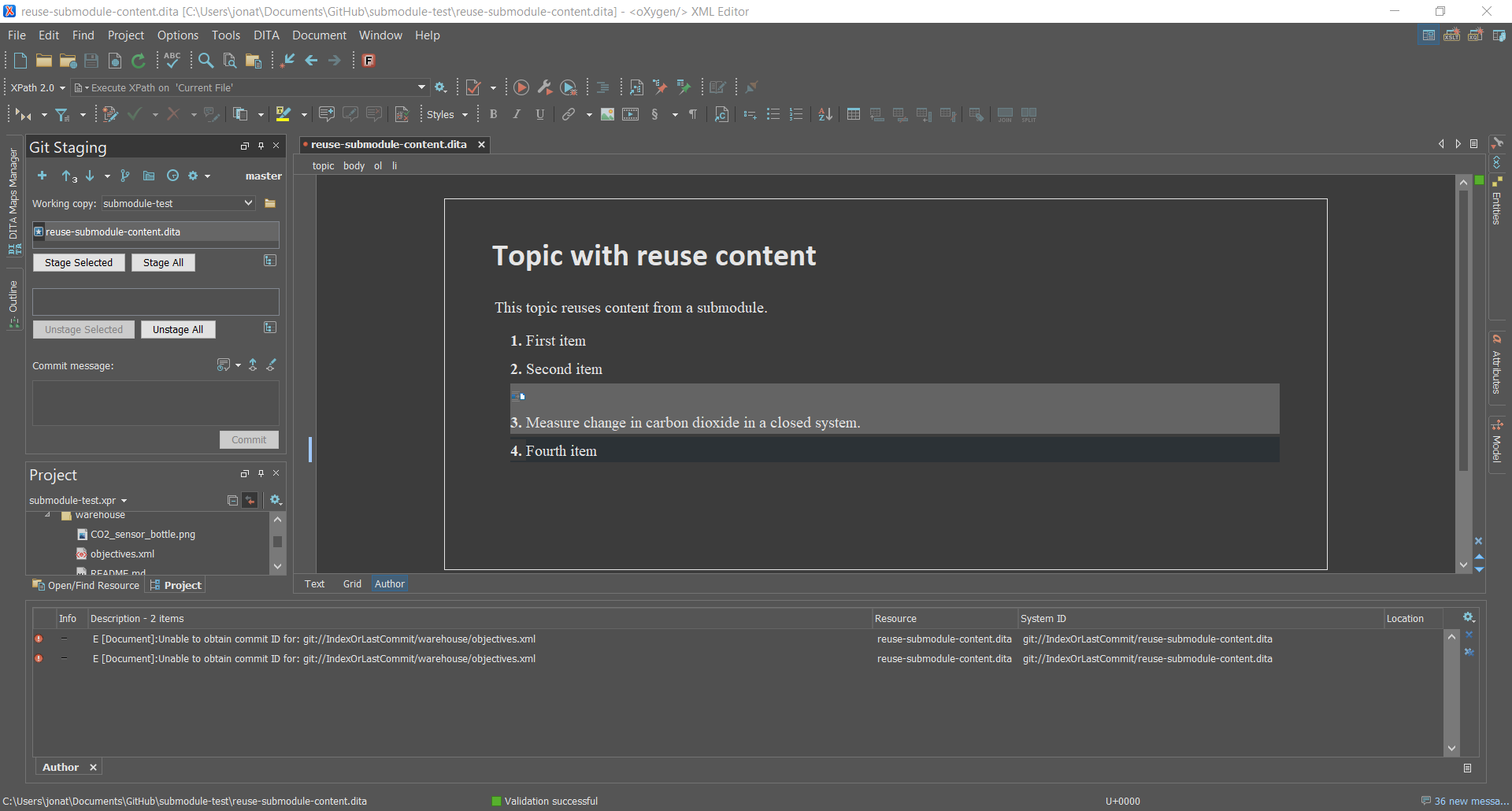This screenshot has width=1512, height=811.
Task: Apply transformation scenario play icon
Action: coord(521,87)
